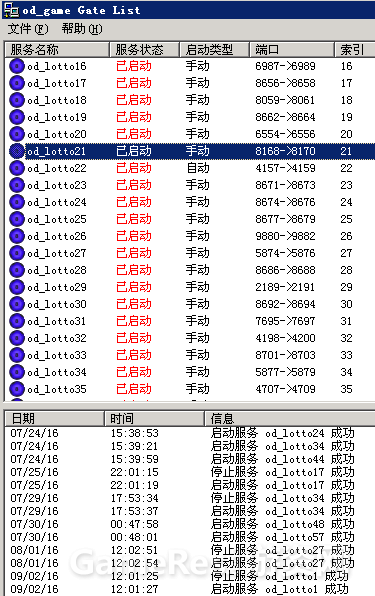Screen dimensions: 375x596
Task: Click blue service icon for od_lotto31
Action: click(x=17, y=321)
